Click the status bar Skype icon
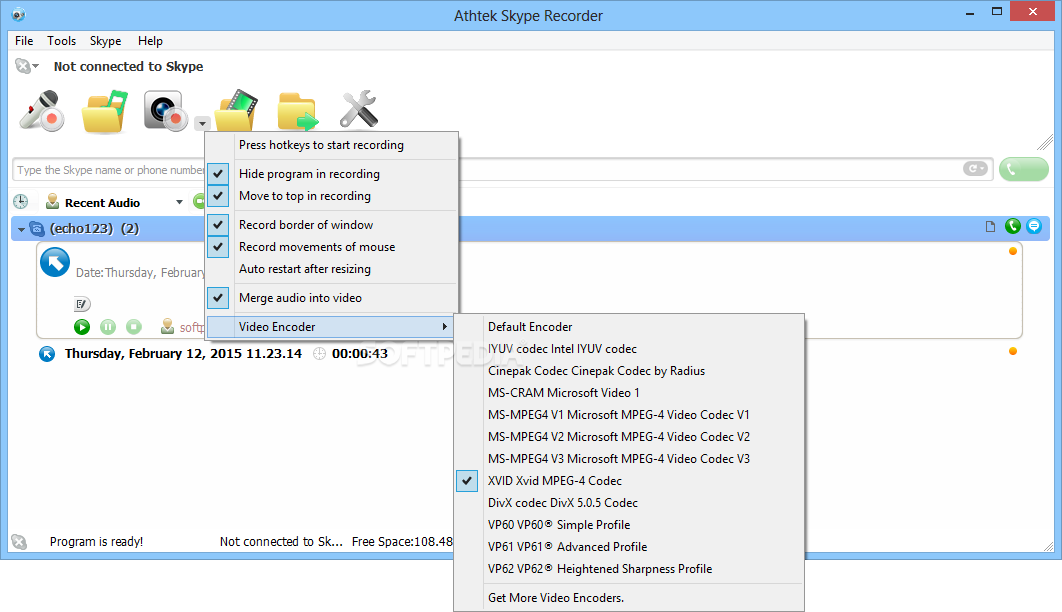The height and width of the screenshot is (612, 1062). tap(19, 542)
